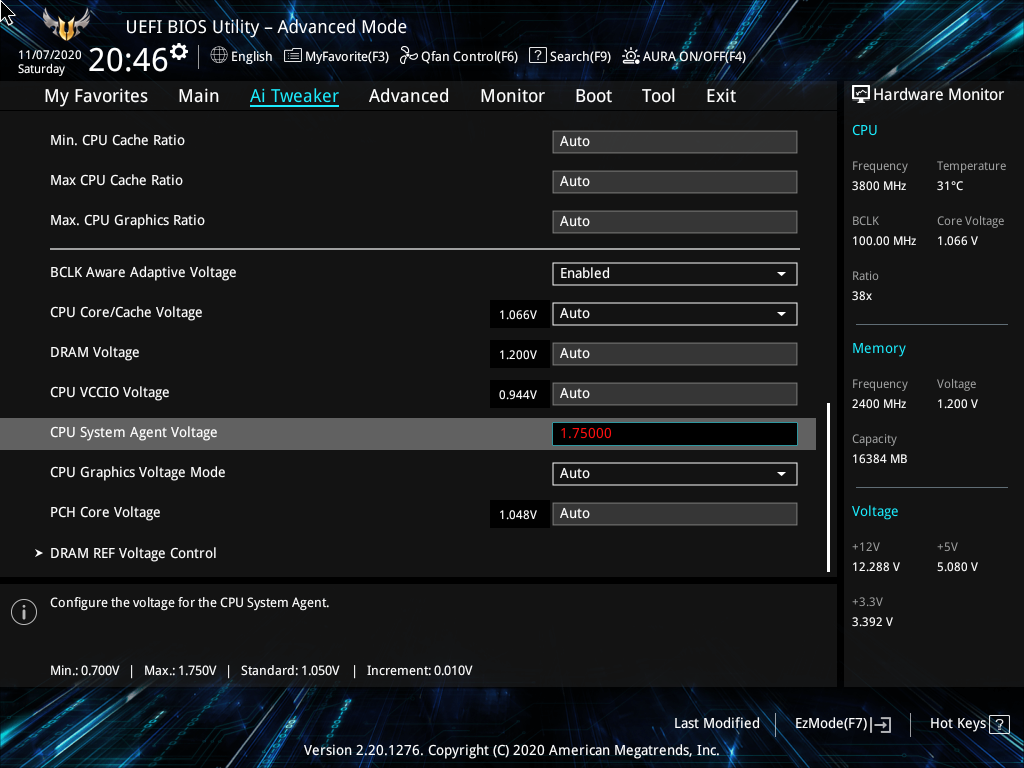Click English language selector
This screenshot has height=768, width=1024.
[x=251, y=57]
